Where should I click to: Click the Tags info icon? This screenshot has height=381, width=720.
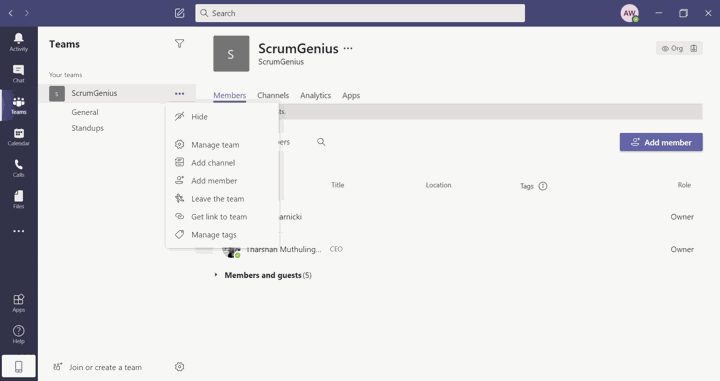pyautogui.click(x=543, y=186)
